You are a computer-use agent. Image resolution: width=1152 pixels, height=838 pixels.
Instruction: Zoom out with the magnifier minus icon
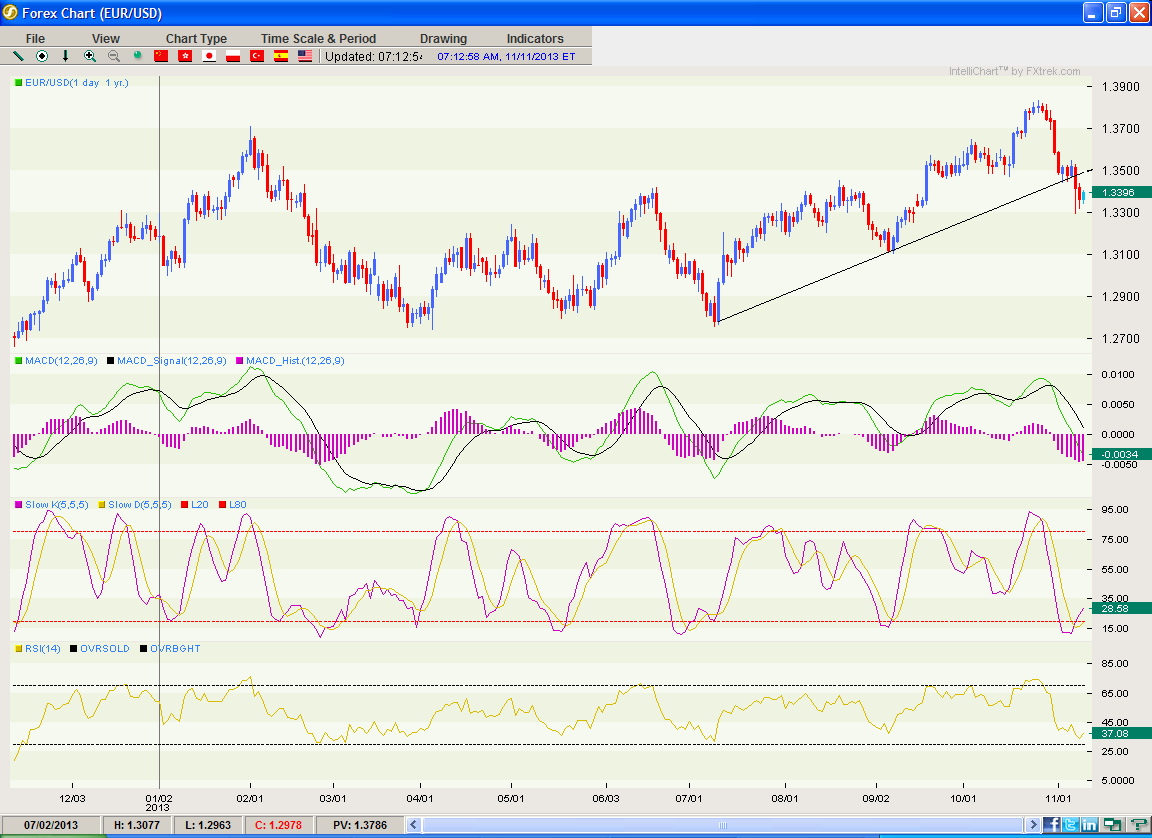click(114, 56)
